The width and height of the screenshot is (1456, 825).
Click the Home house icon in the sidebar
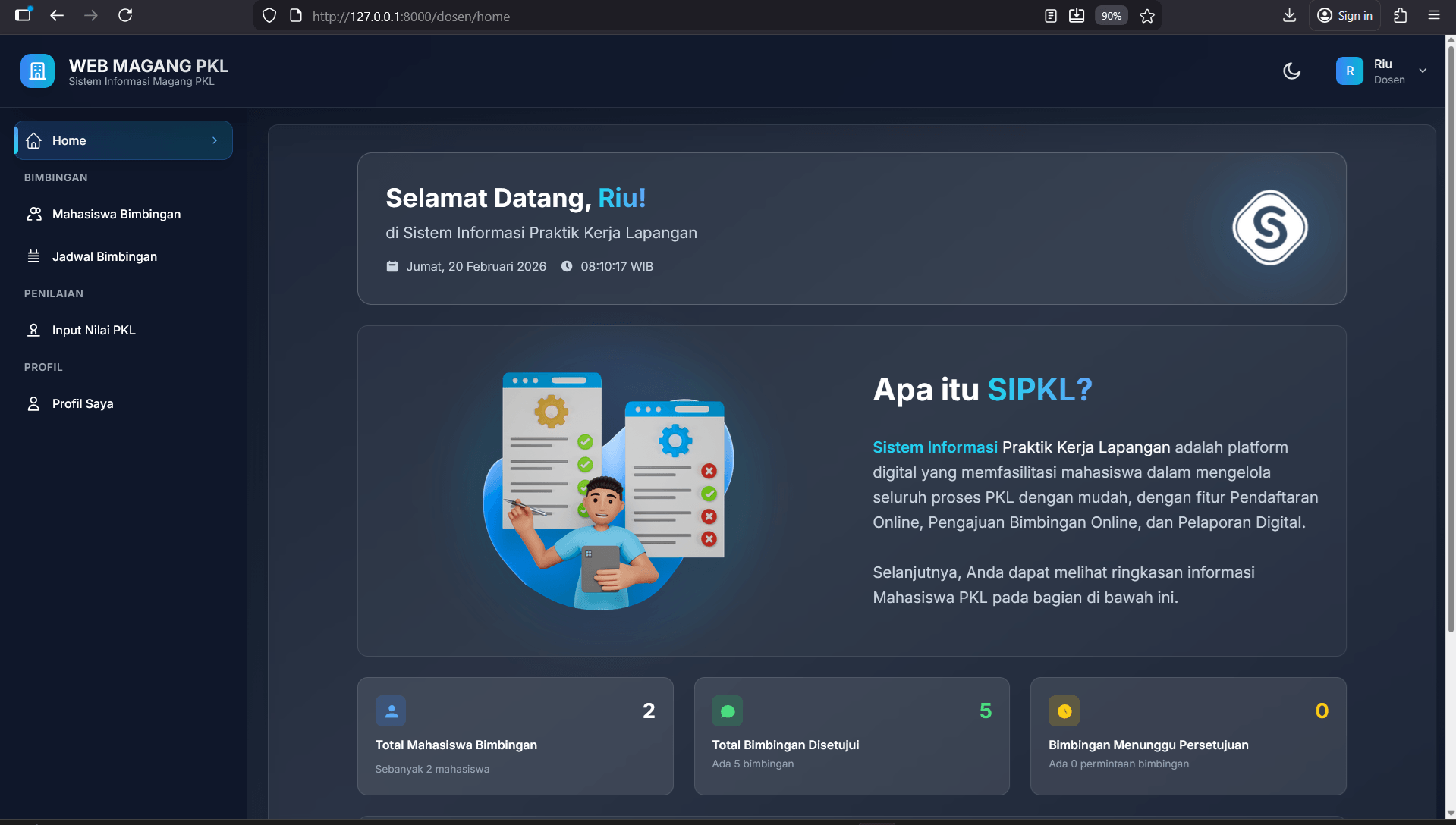(x=33, y=140)
